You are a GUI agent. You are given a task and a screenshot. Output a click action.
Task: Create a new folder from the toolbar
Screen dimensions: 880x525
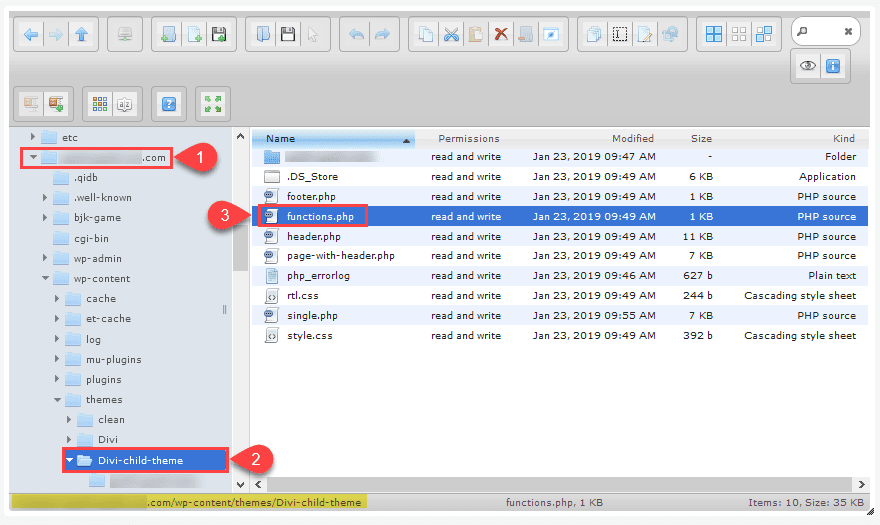pyautogui.click(x=169, y=34)
